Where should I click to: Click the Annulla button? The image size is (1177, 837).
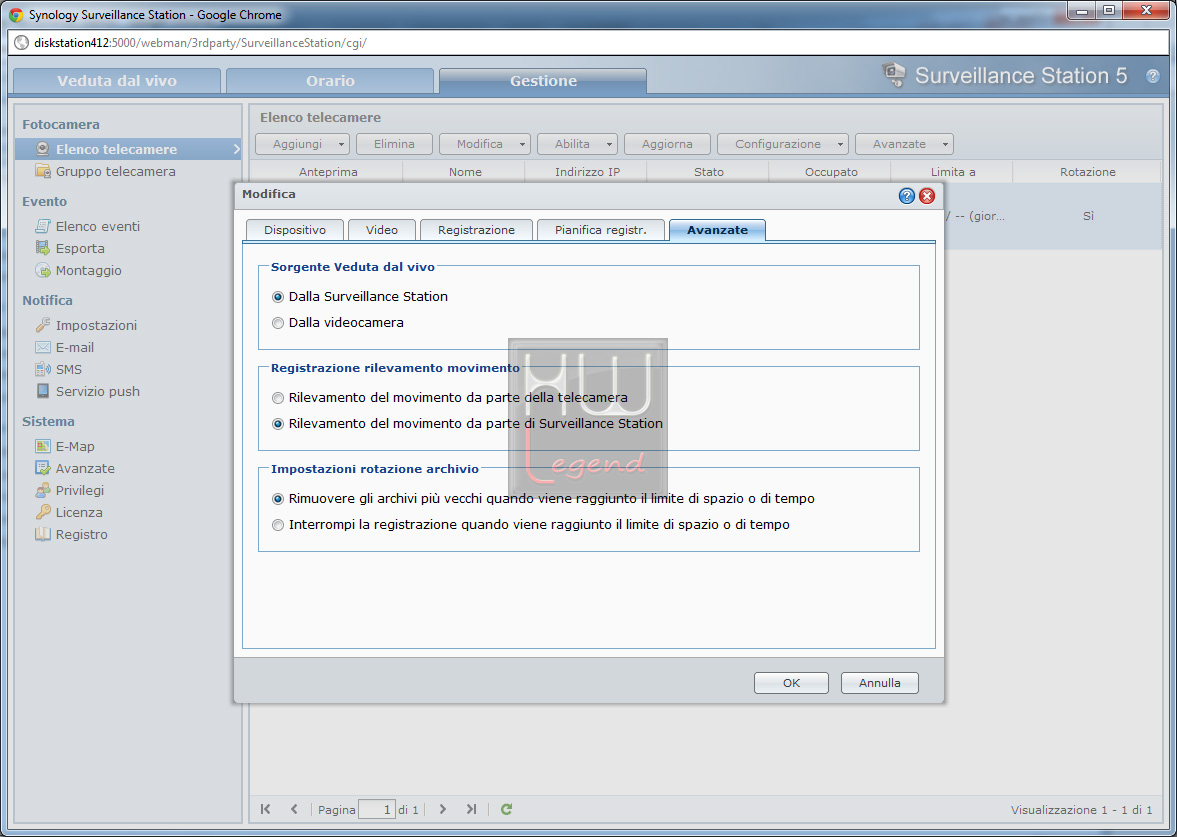[880, 683]
